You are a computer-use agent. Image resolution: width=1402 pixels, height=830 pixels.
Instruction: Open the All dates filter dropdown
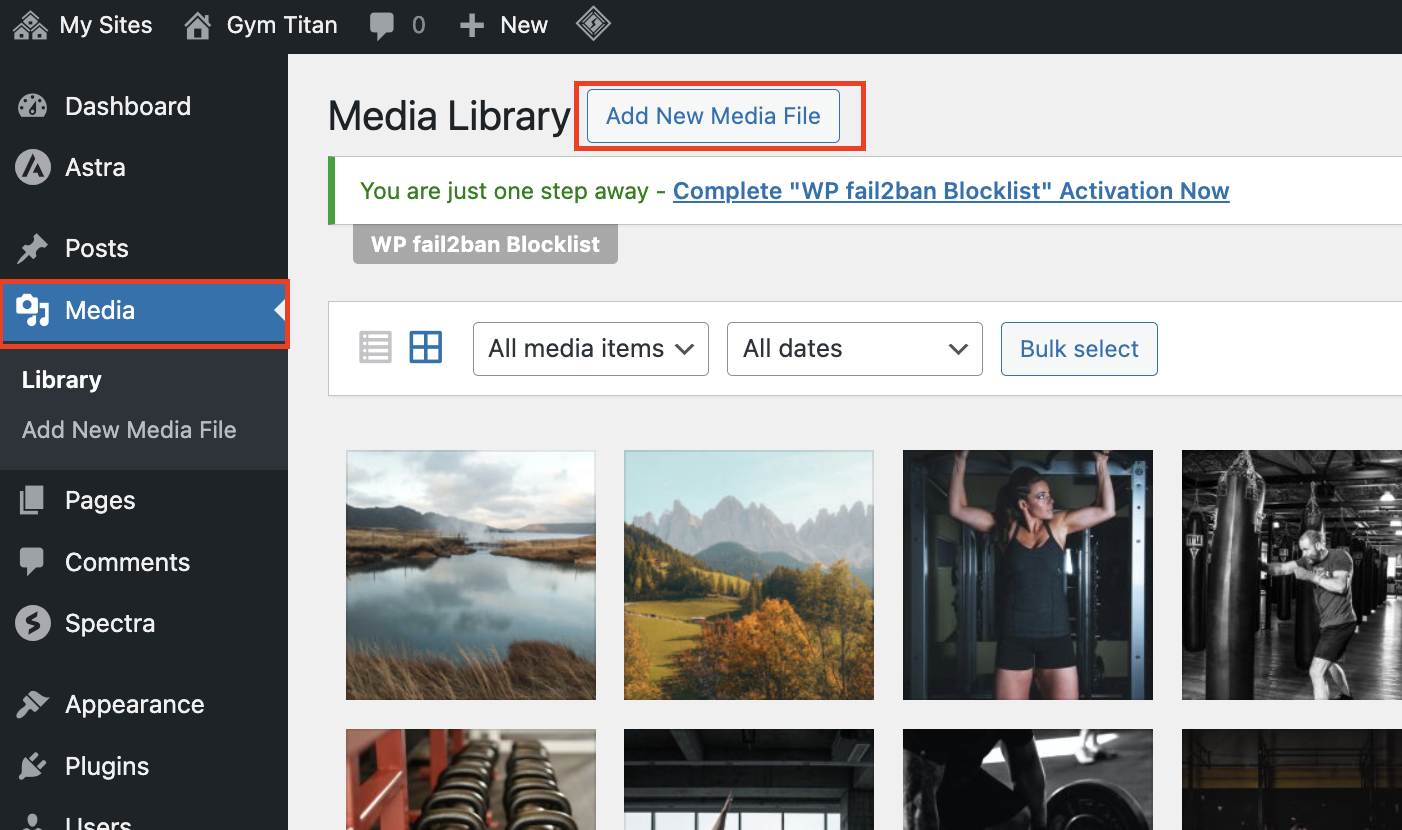855,349
